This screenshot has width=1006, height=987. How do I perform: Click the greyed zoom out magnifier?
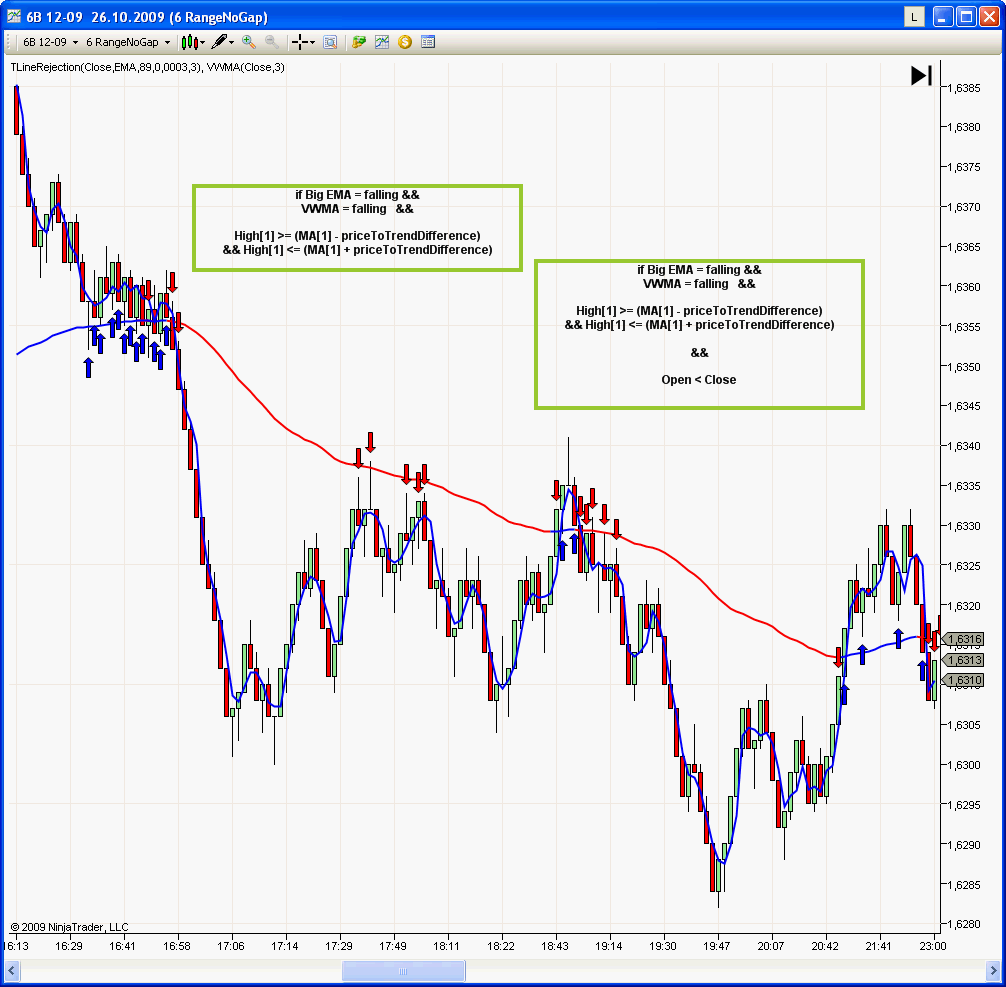click(x=272, y=42)
